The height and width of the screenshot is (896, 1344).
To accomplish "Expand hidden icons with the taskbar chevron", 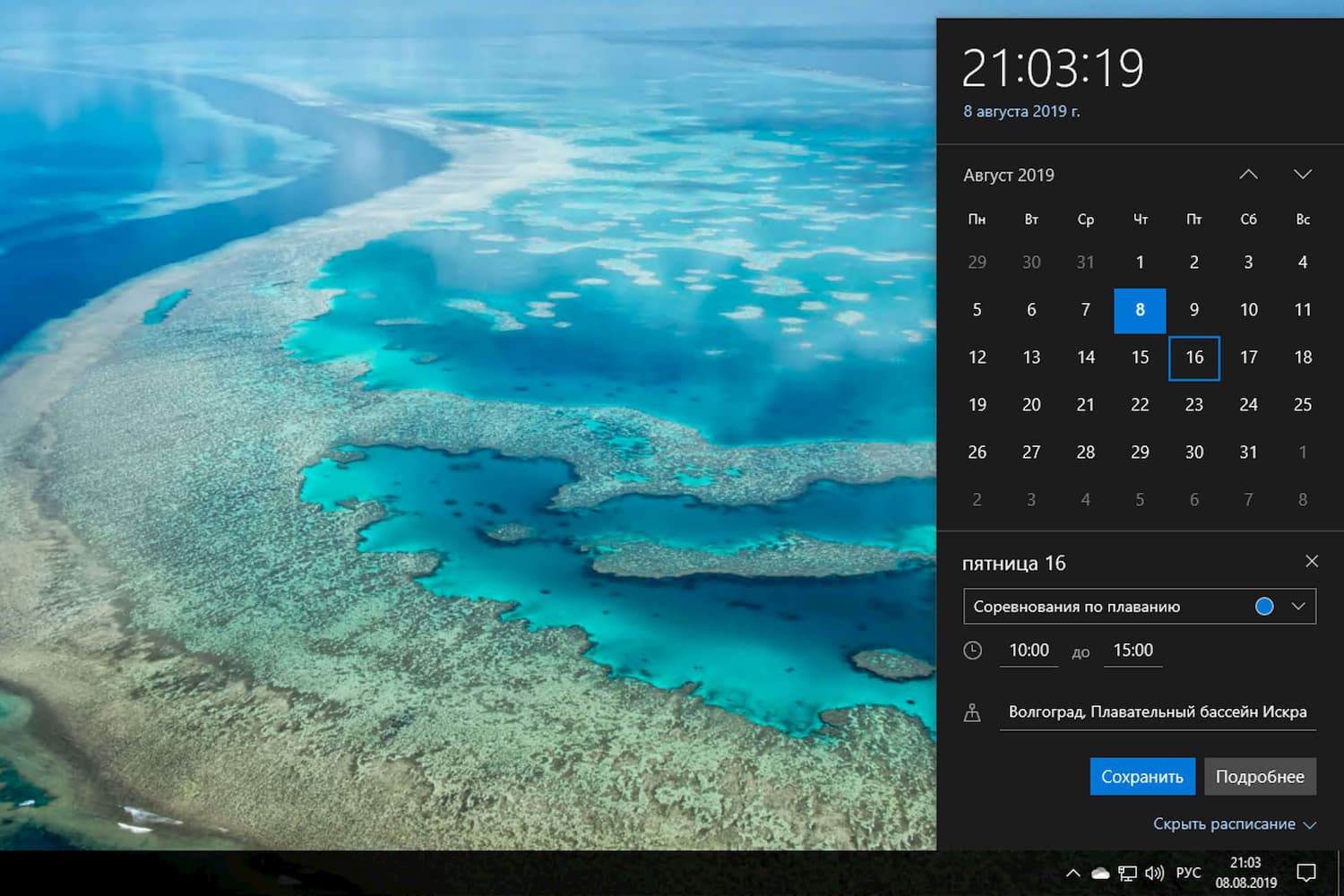I will [x=1073, y=872].
